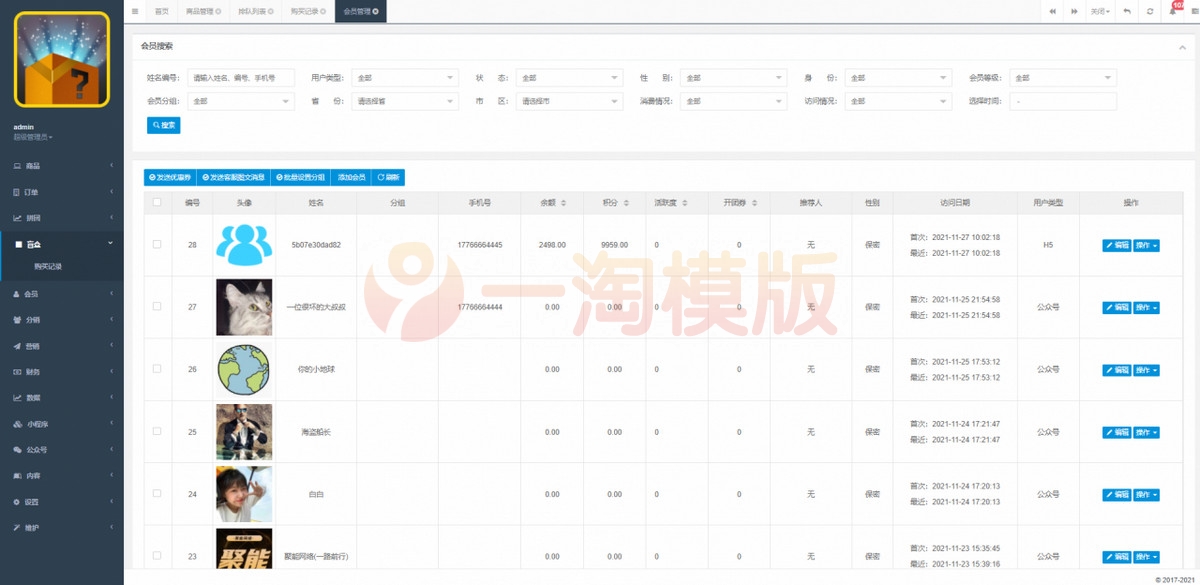The width and height of the screenshot is (1200, 585).
Task: Open the notification bell with red badge
Action: tap(1172, 10)
